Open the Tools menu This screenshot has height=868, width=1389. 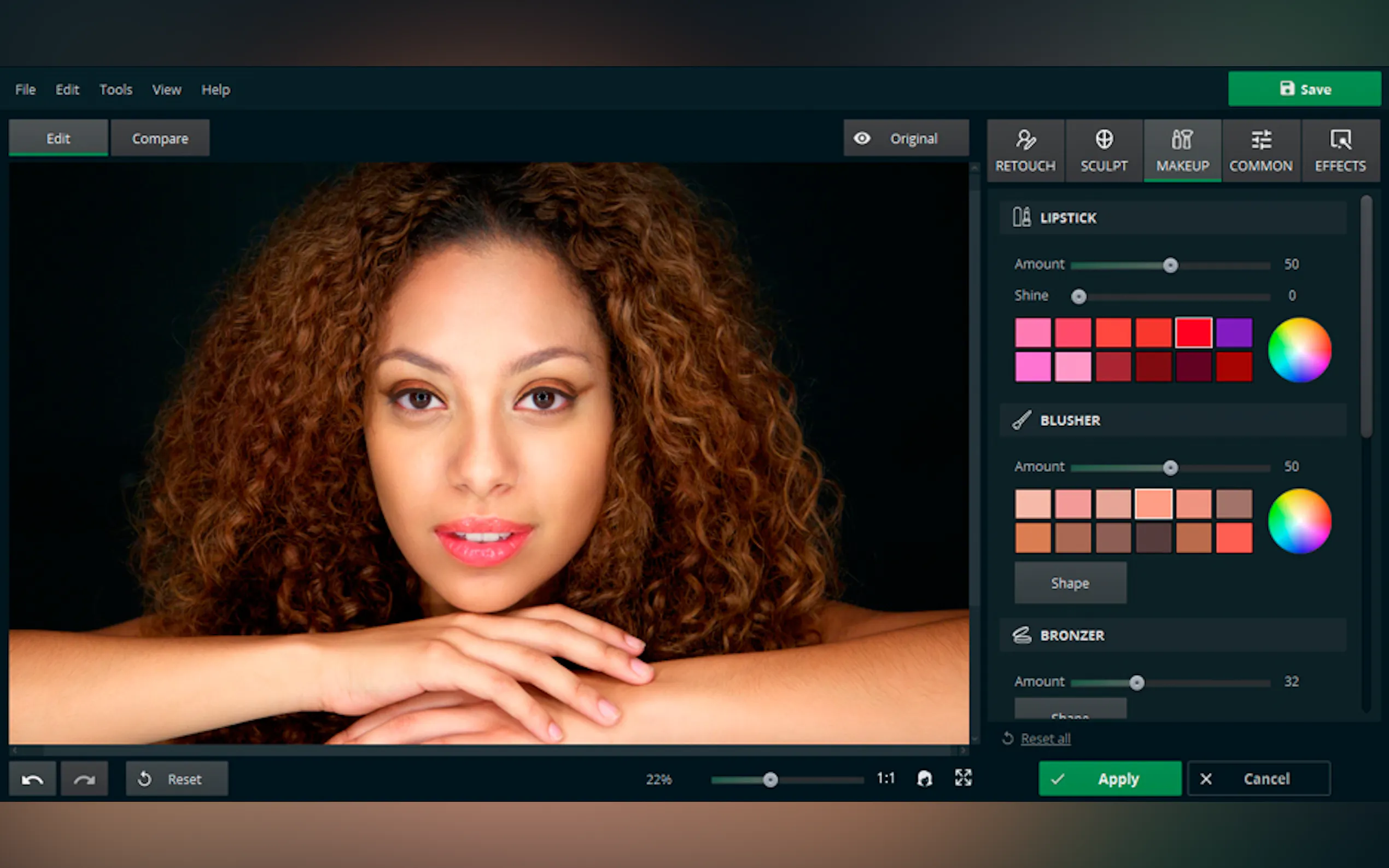(x=115, y=90)
